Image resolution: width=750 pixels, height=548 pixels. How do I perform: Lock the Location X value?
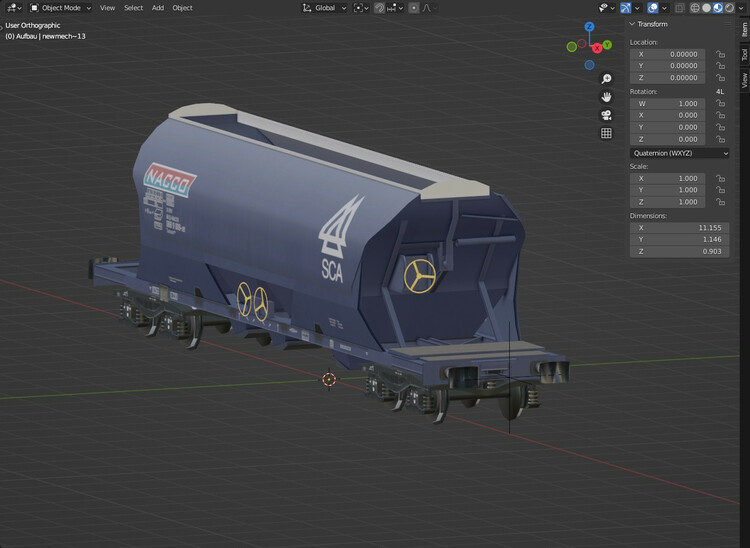point(720,54)
